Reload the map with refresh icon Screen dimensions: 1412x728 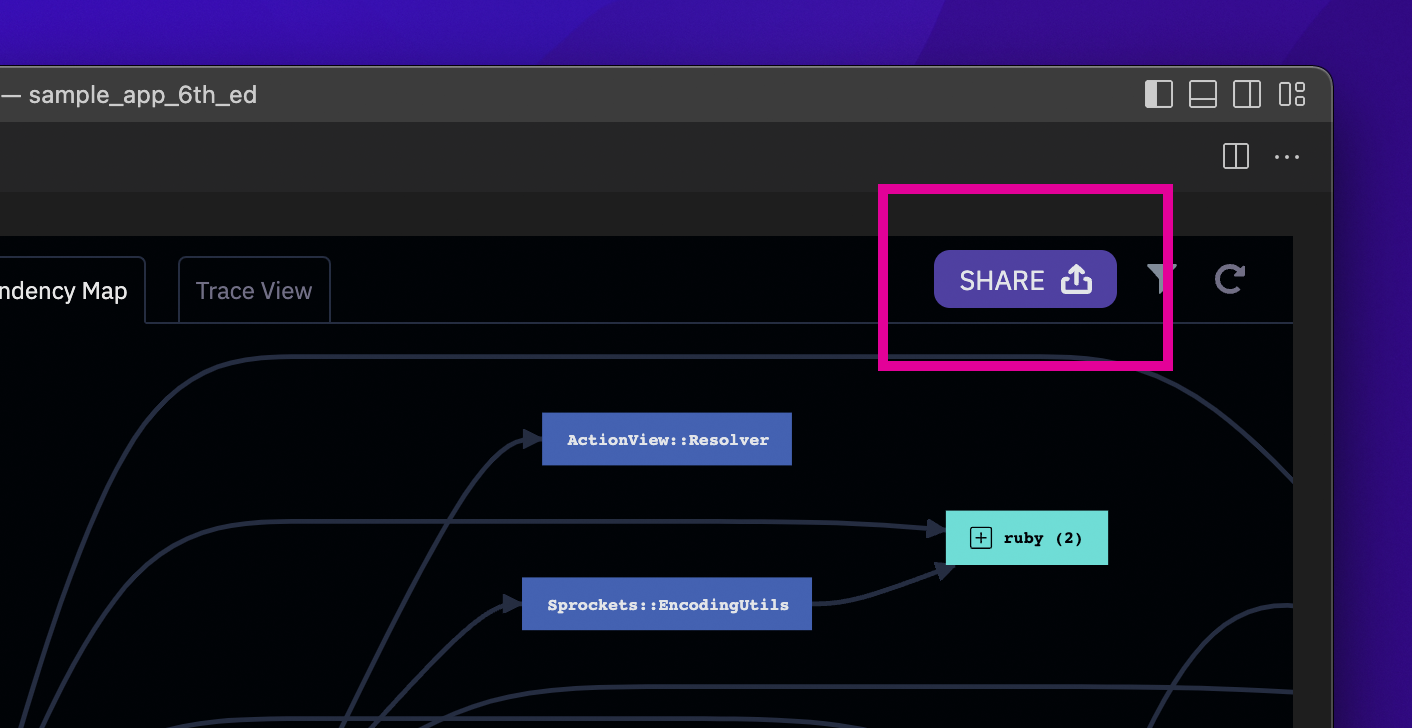[x=1229, y=279]
